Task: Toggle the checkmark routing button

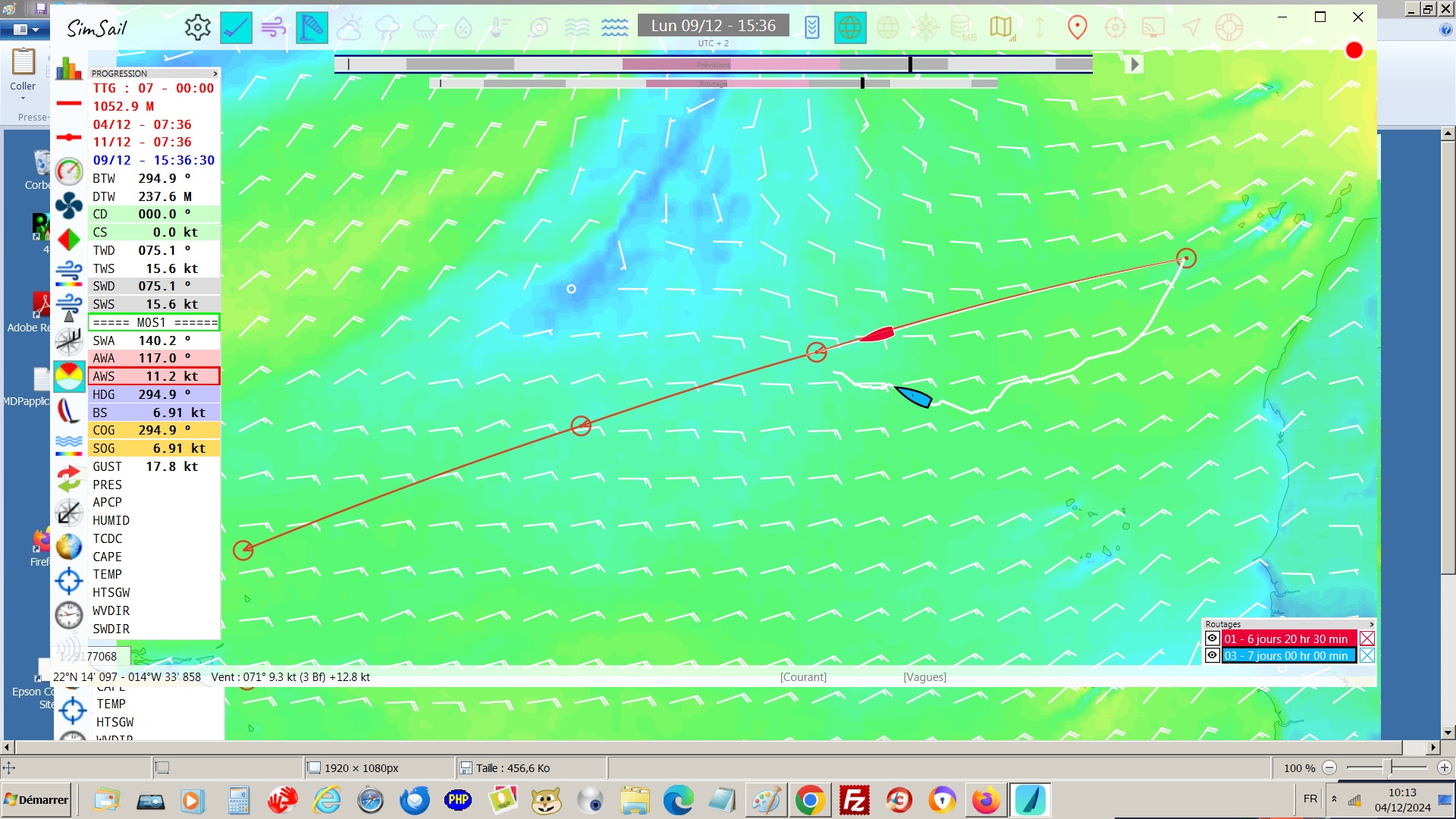Action: pos(236,27)
